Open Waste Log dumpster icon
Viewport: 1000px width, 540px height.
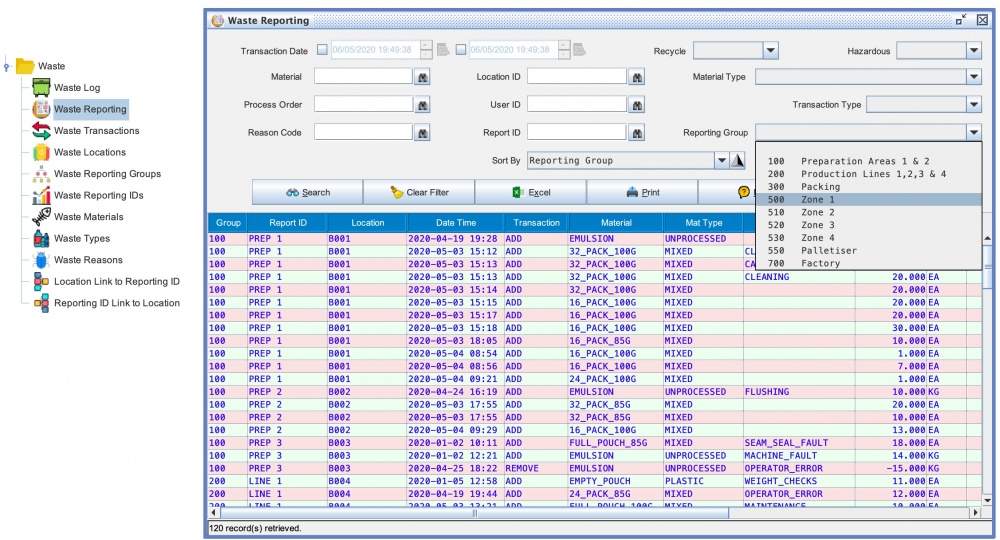(41, 88)
